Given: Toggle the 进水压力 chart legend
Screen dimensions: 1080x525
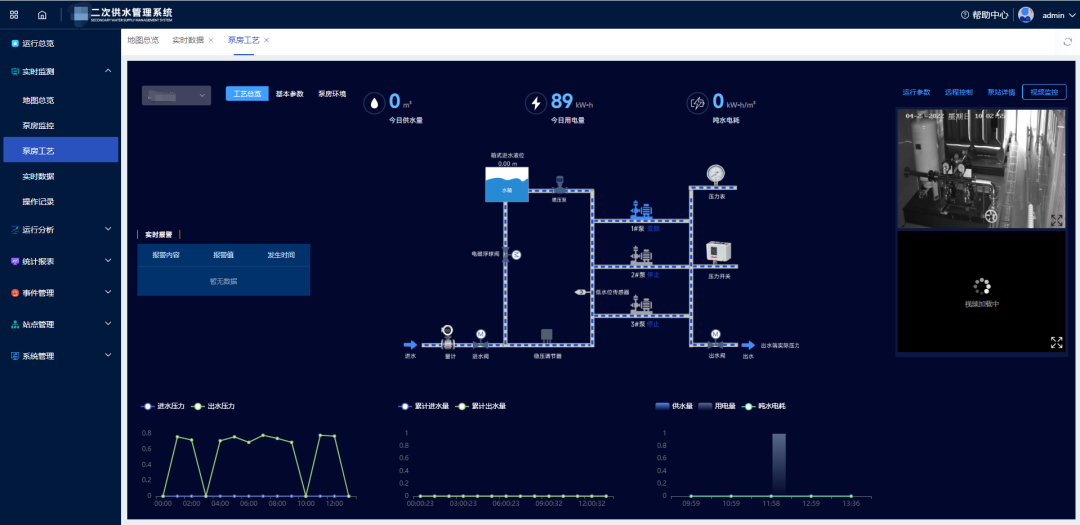Looking at the screenshot, I should (163, 406).
